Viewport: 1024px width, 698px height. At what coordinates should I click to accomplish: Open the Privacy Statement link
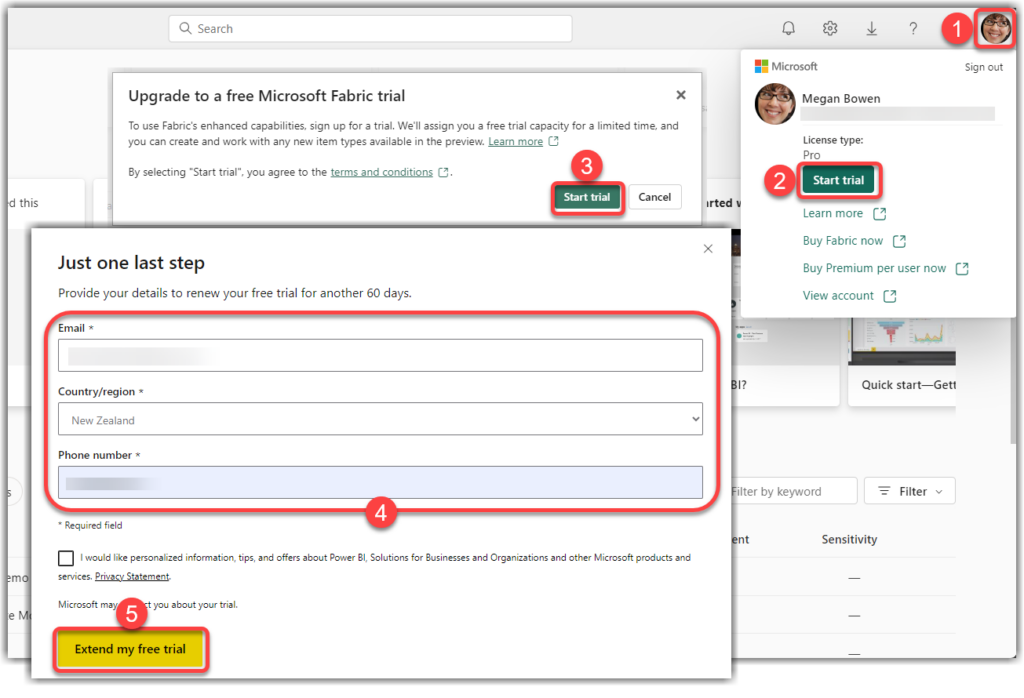tap(131, 575)
